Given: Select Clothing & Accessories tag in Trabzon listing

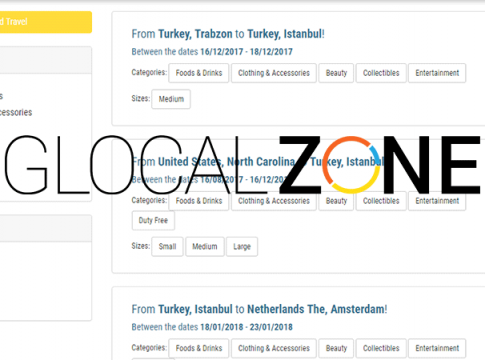Looking at the screenshot, I should [274, 73].
